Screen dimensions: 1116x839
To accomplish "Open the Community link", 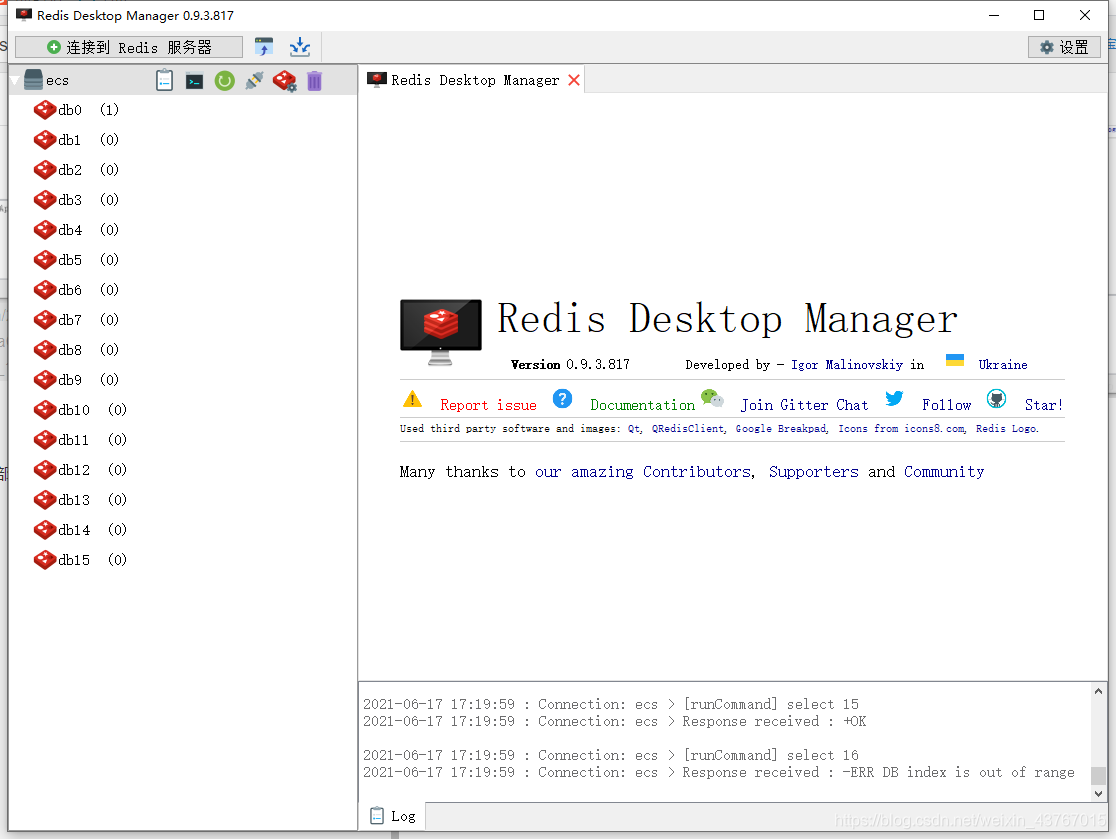I will tap(944, 472).
